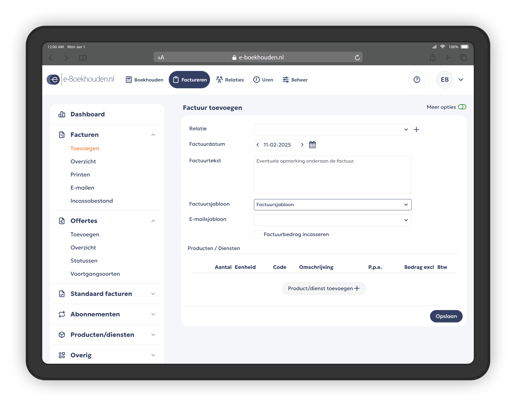
Task: Toggle the Meer opties switch
Action: tap(462, 107)
